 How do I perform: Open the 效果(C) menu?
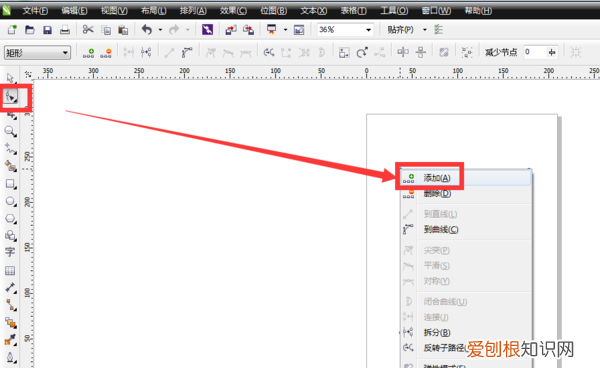tap(233, 11)
